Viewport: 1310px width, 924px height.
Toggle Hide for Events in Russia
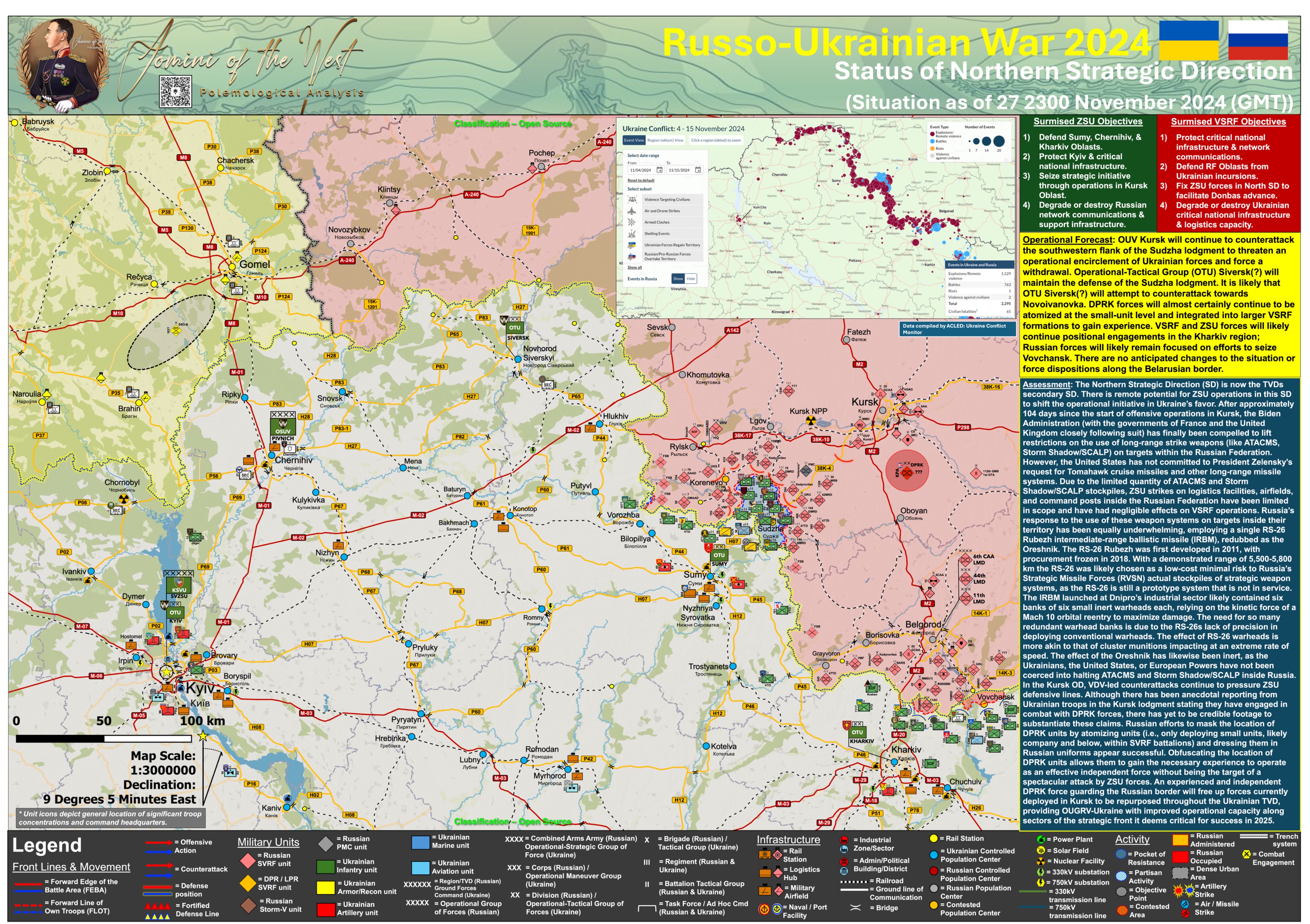tap(691, 279)
